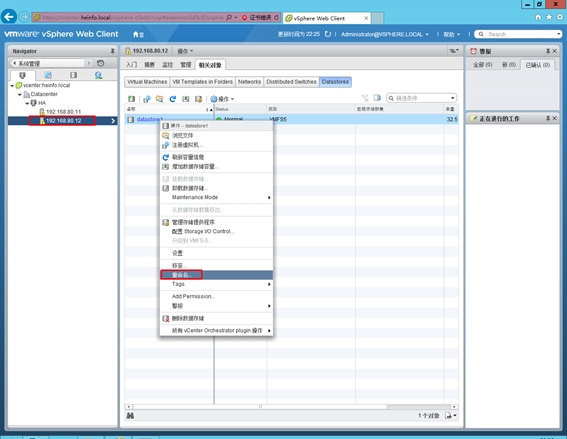The height and width of the screenshot is (439, 567).
Task: Switch to the Getting Started (入门) tab
Action: click(x=131, y=65)
